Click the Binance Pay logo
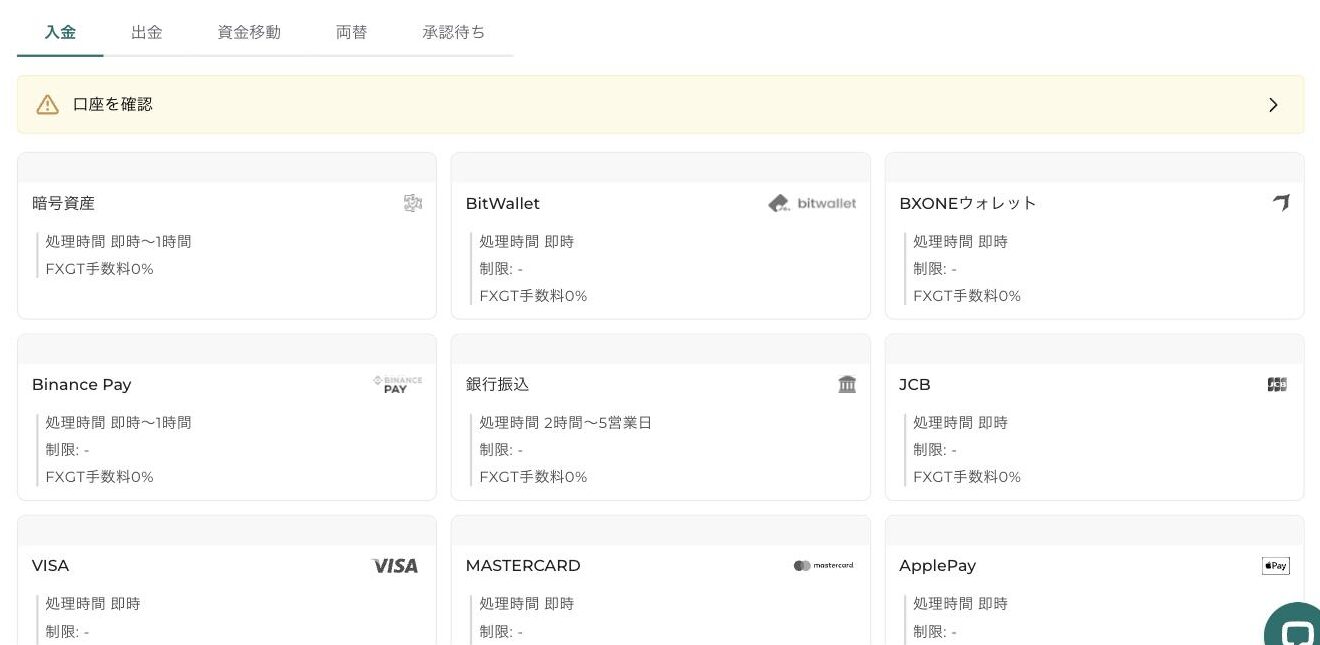The width and height of the screenshot is (1320, 645). (x=397, y=385)
